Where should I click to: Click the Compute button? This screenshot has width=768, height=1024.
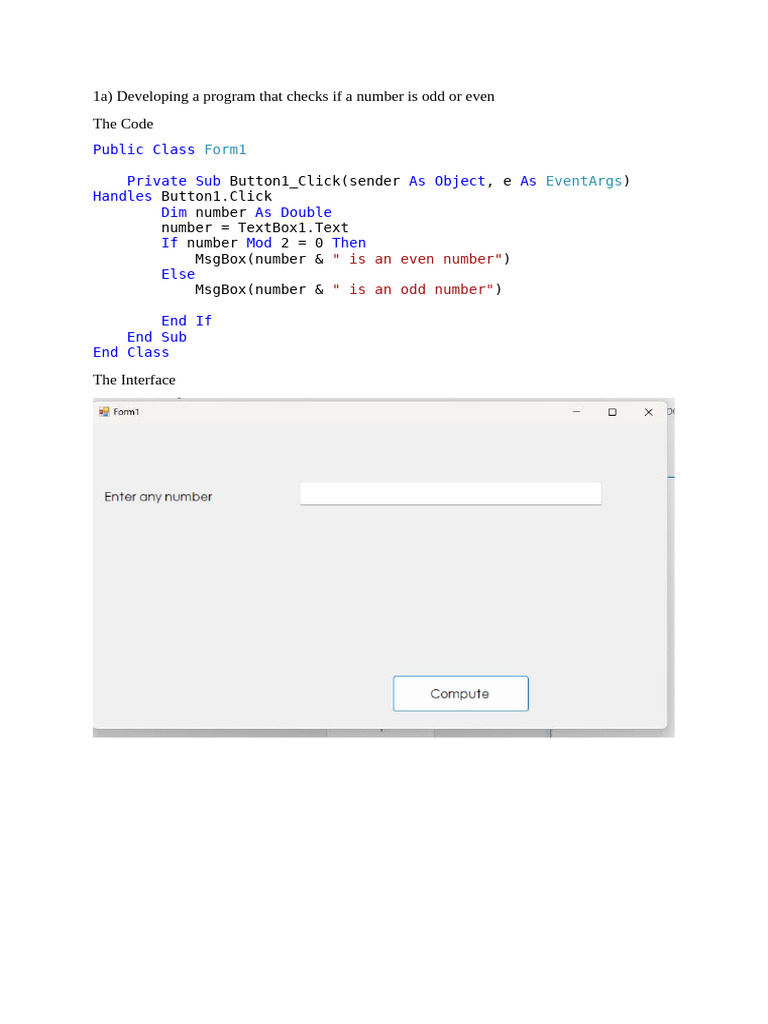tap(460, 694)
